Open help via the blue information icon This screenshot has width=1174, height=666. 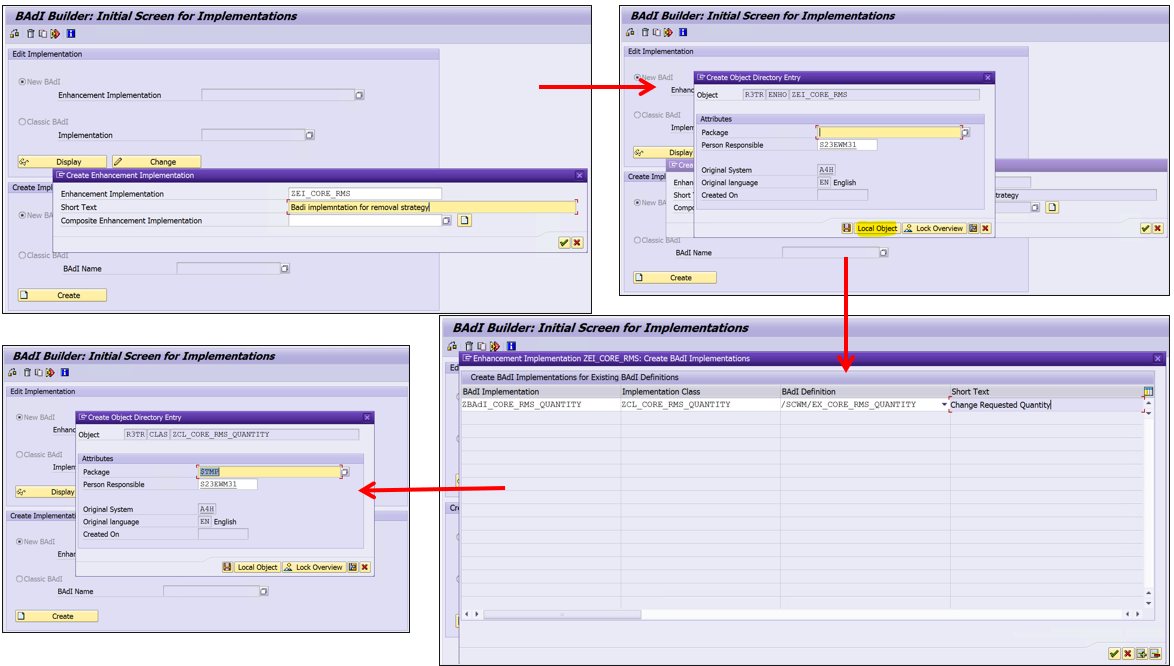click(70, 33)
